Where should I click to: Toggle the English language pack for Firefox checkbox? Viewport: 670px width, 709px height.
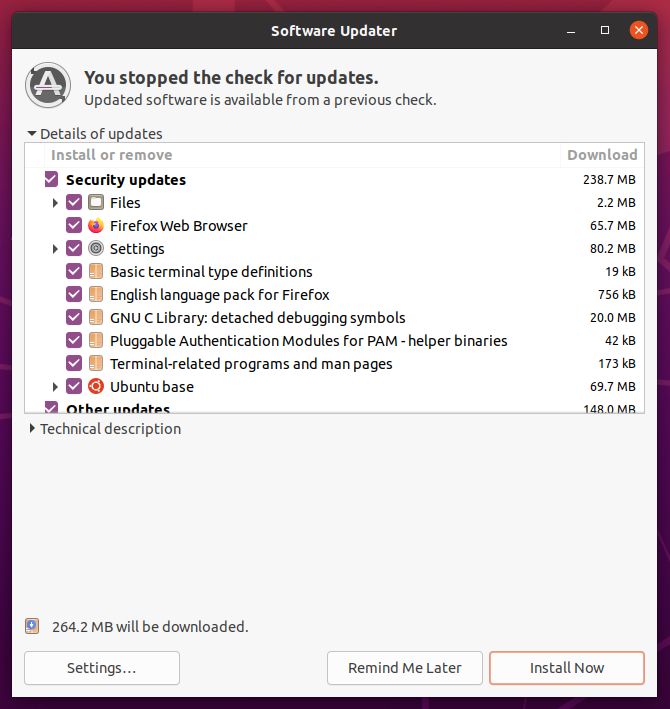[x=74, y=295]
